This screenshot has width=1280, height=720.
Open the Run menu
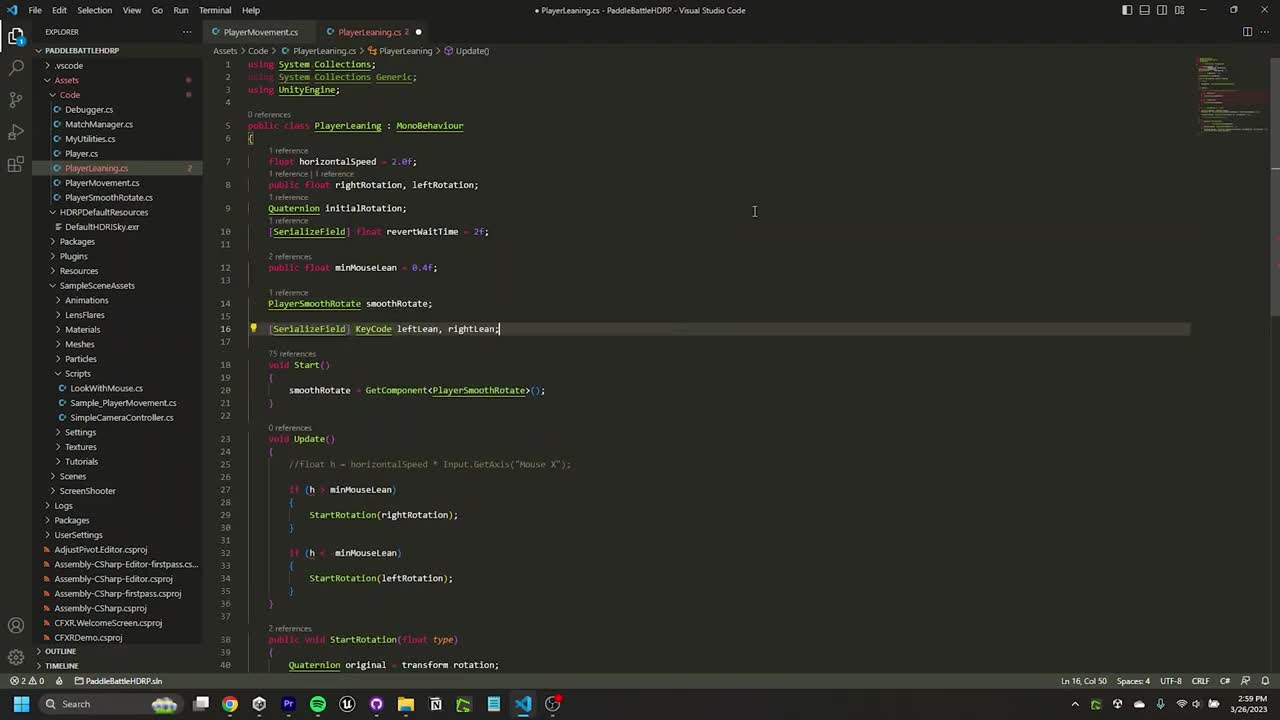(180, 10)
